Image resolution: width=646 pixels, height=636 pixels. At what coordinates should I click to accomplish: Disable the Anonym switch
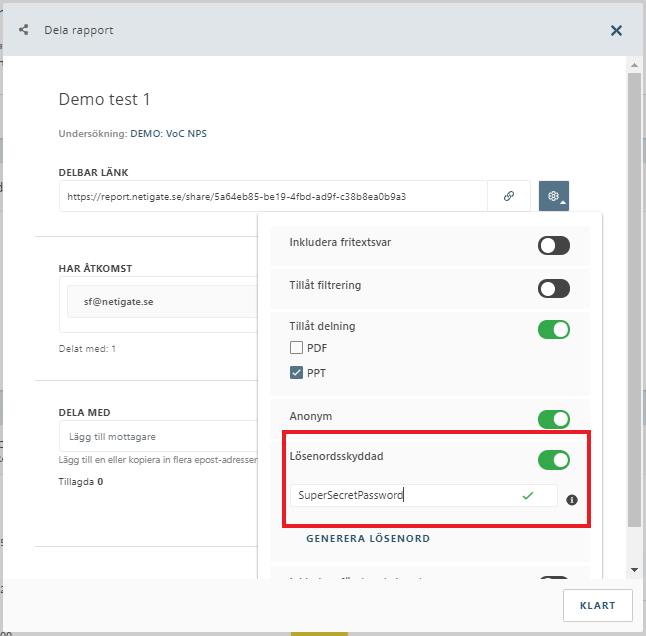point(553,419)
